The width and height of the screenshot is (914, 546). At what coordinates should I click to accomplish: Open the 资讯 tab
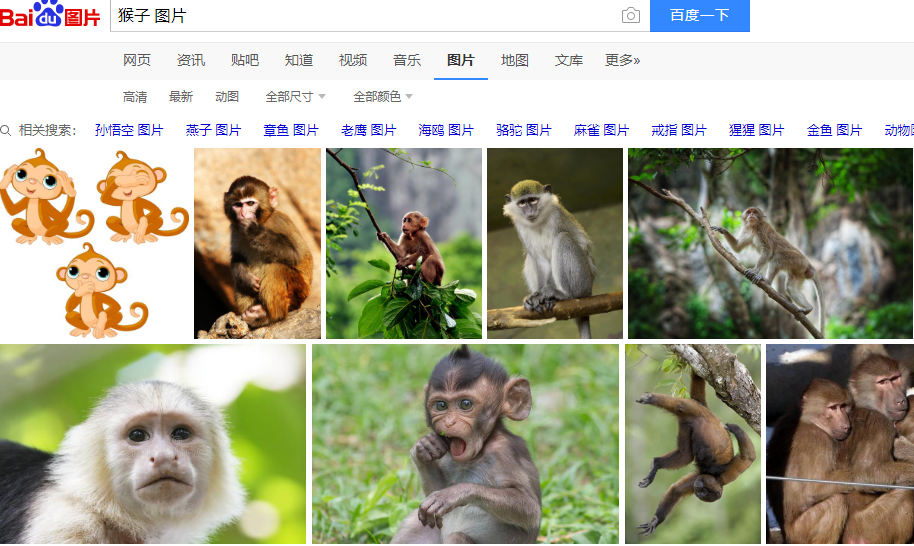(191, 60)
